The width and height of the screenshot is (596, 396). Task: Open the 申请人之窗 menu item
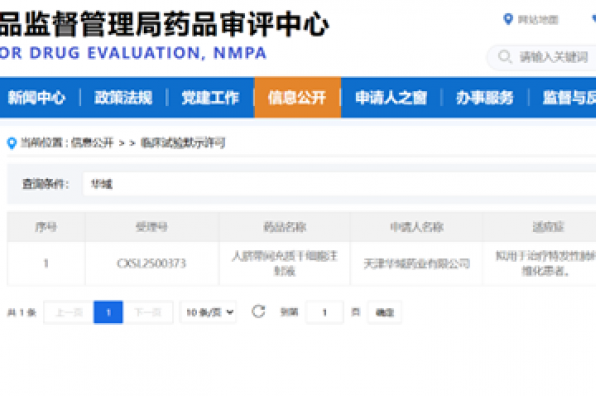[391, 98]
